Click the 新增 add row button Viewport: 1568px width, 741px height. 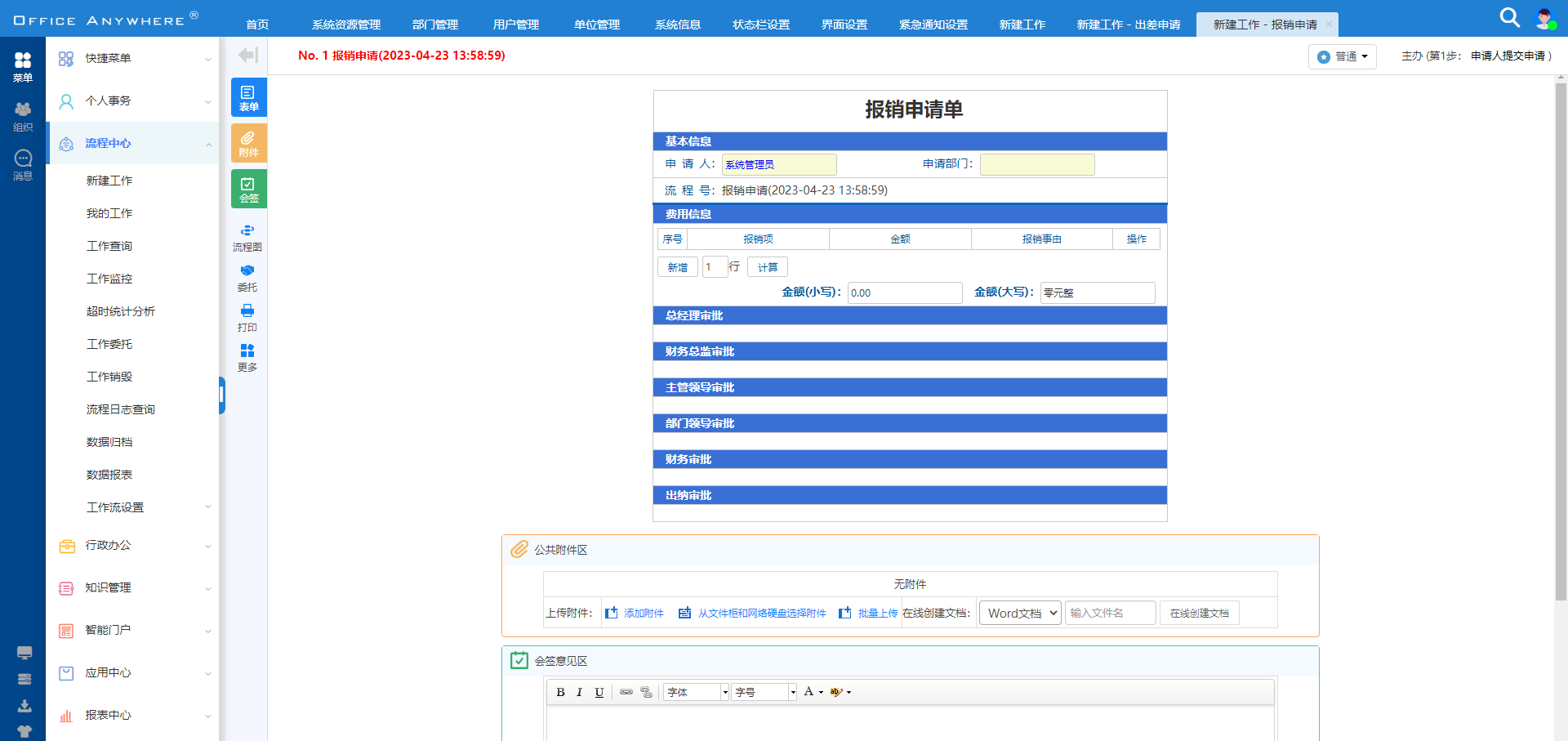pyautogui.click(x=678, y=267)
